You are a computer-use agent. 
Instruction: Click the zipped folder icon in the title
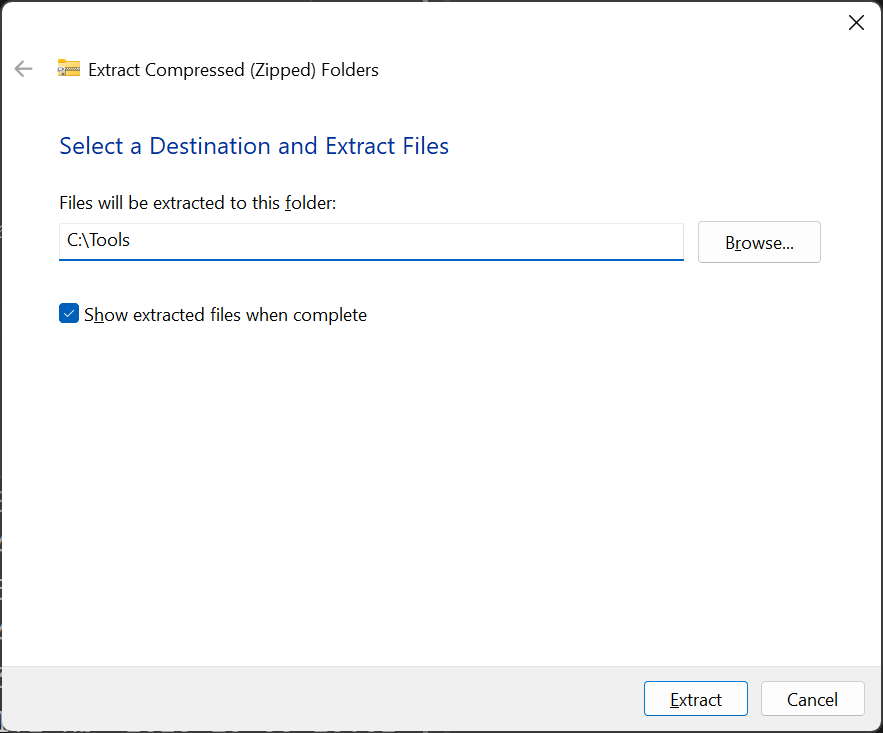pyautogui.click(x=69, y=68)
